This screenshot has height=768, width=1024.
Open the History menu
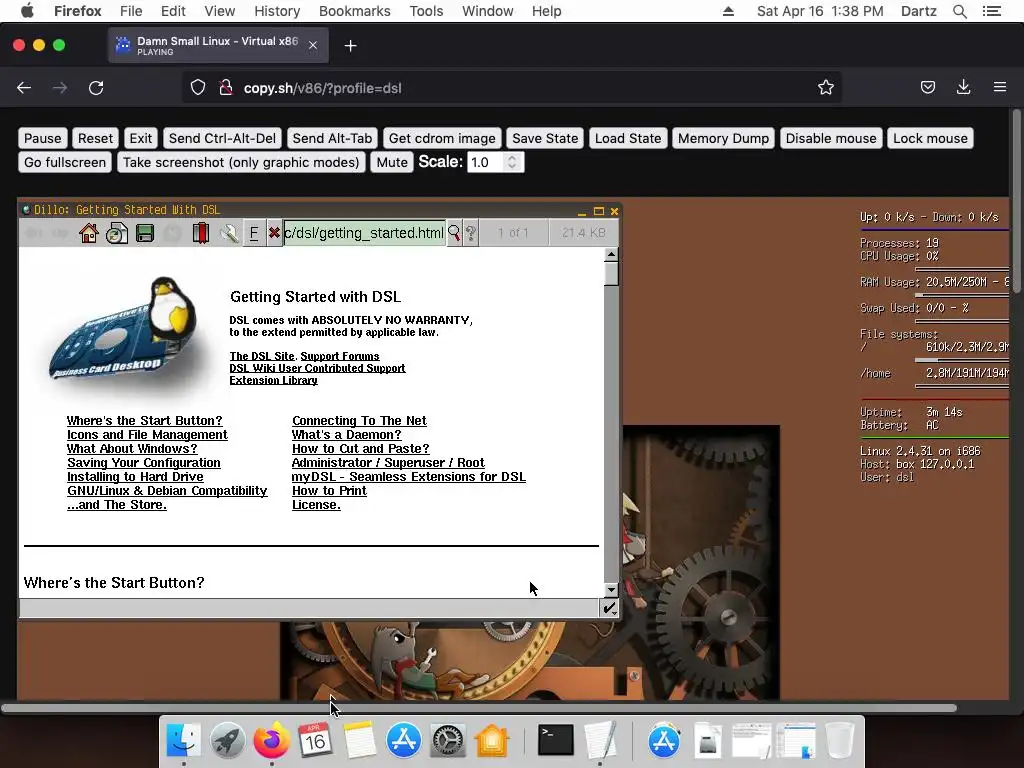277,11
